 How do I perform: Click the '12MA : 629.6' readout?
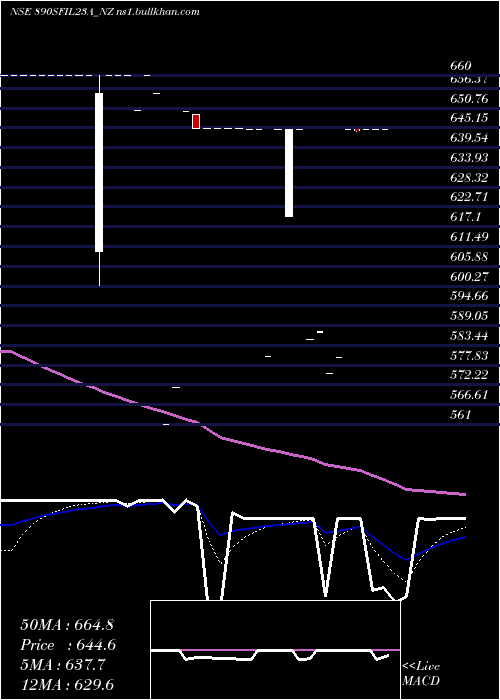pyautogui.click(x=69, y=685)
